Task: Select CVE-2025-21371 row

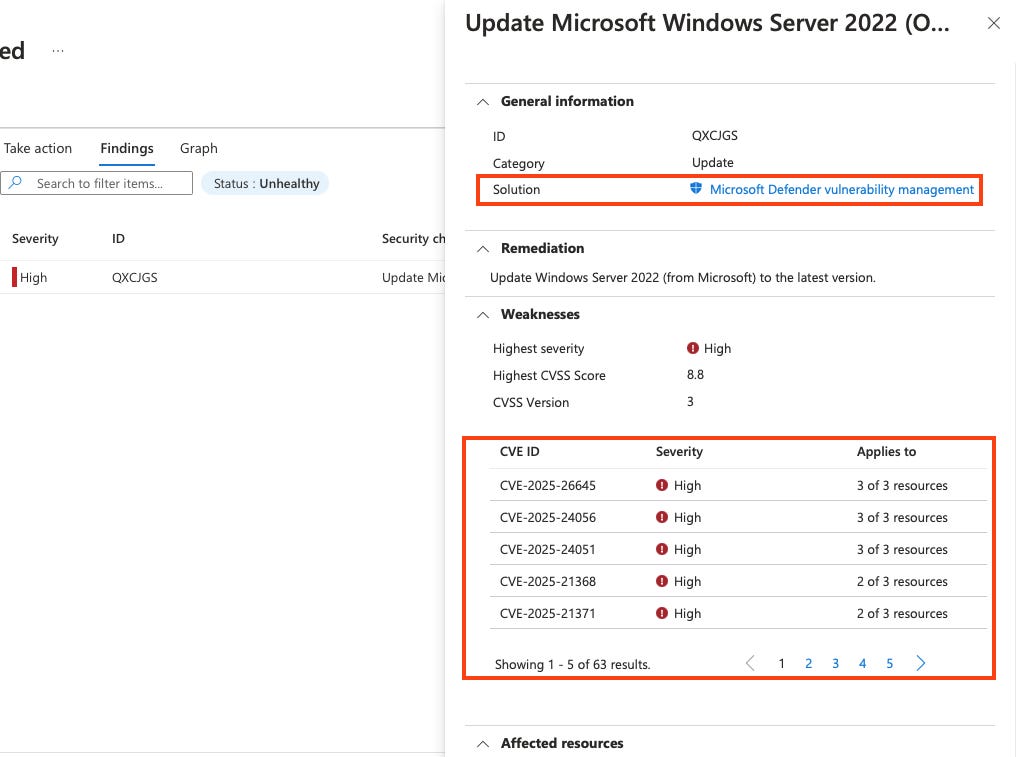Action: 738,612
